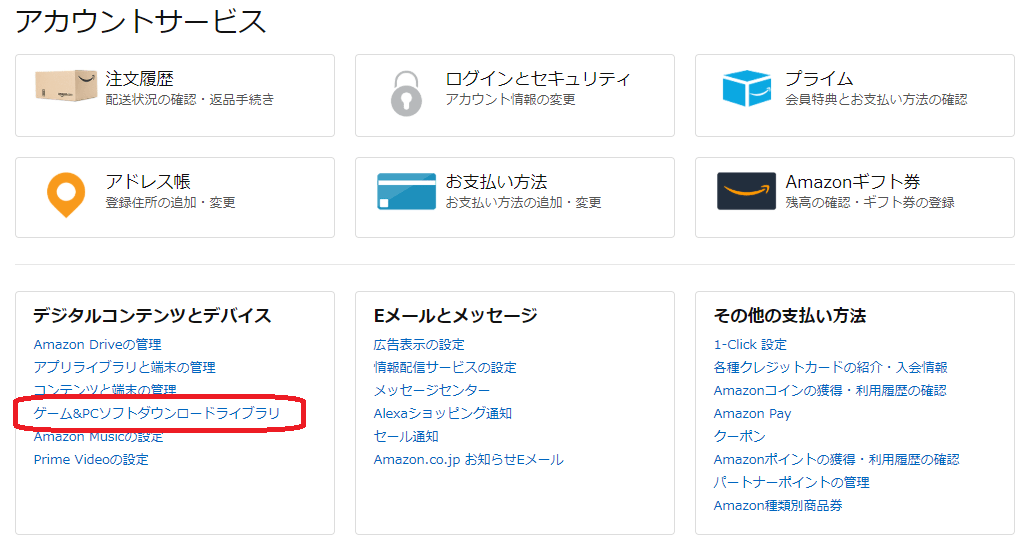Click お支払い方法の追加・変更 subtitle
This screenshot has width=1028, height=544.
(x=523, y=203)
